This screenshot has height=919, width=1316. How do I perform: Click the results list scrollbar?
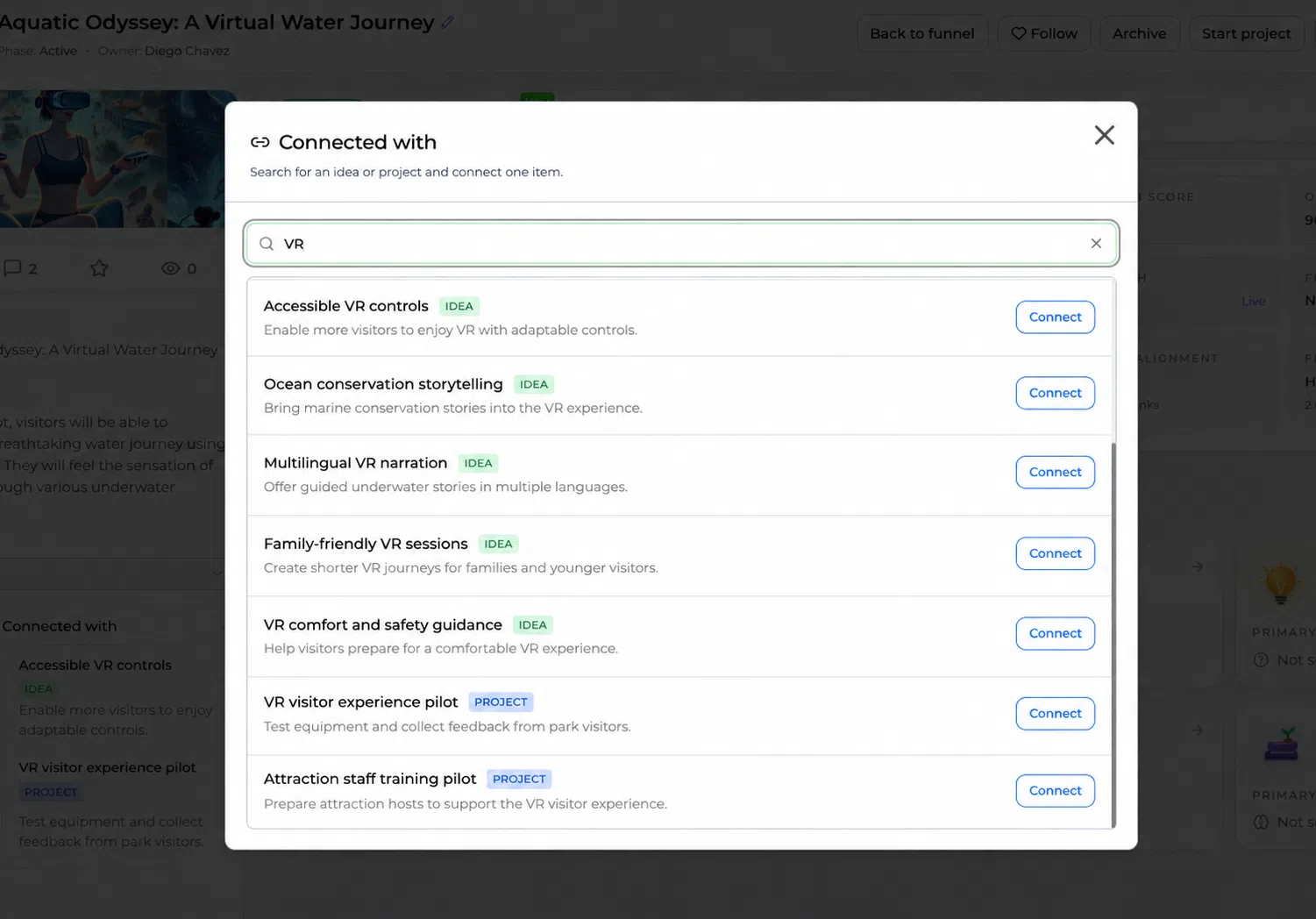pos(1113,635)
